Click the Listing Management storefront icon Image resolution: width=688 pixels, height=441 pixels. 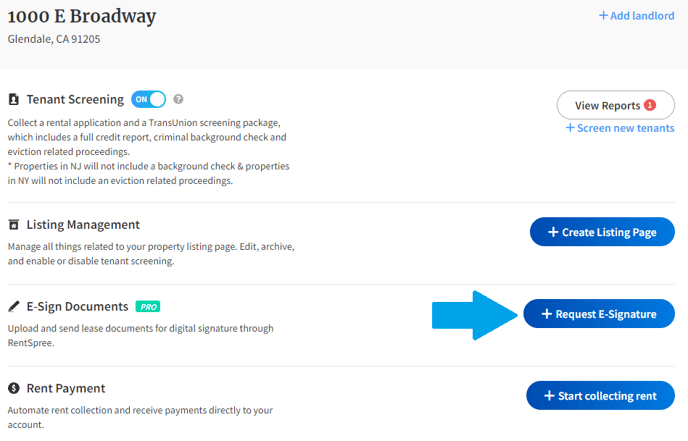click(x=14, y=225)
